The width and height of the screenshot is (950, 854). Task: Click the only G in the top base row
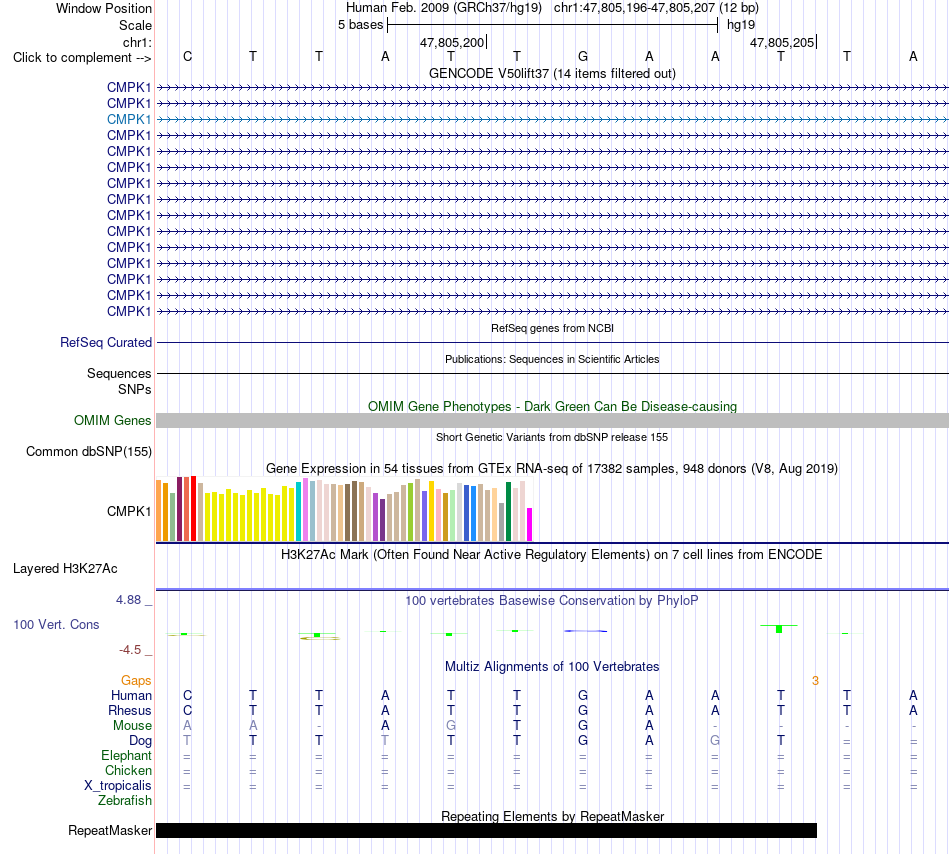583,56
